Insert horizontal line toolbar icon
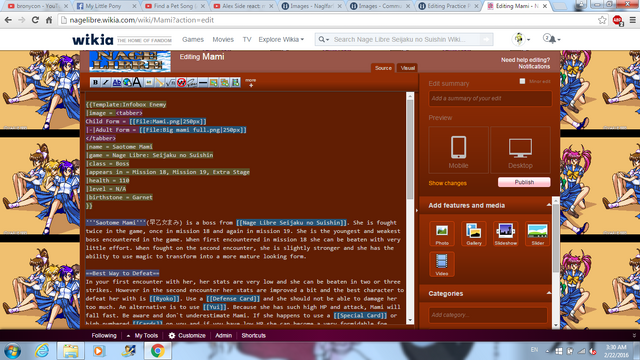 pyautogui.click(x=203, y=82)
